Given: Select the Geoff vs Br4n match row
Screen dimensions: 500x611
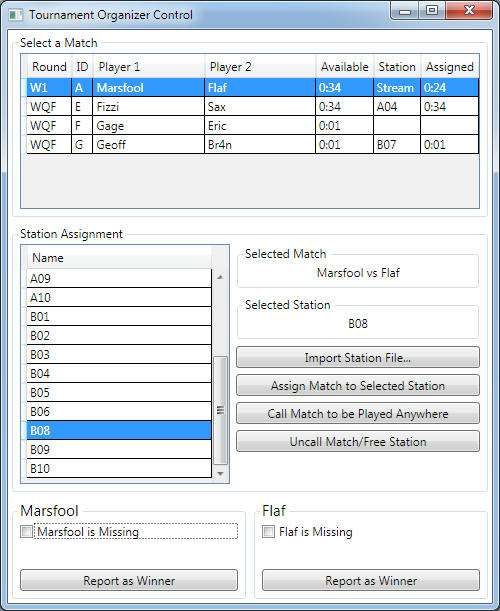Looking at the screenshot, I should pyautogui.click(x=253, y=145).
